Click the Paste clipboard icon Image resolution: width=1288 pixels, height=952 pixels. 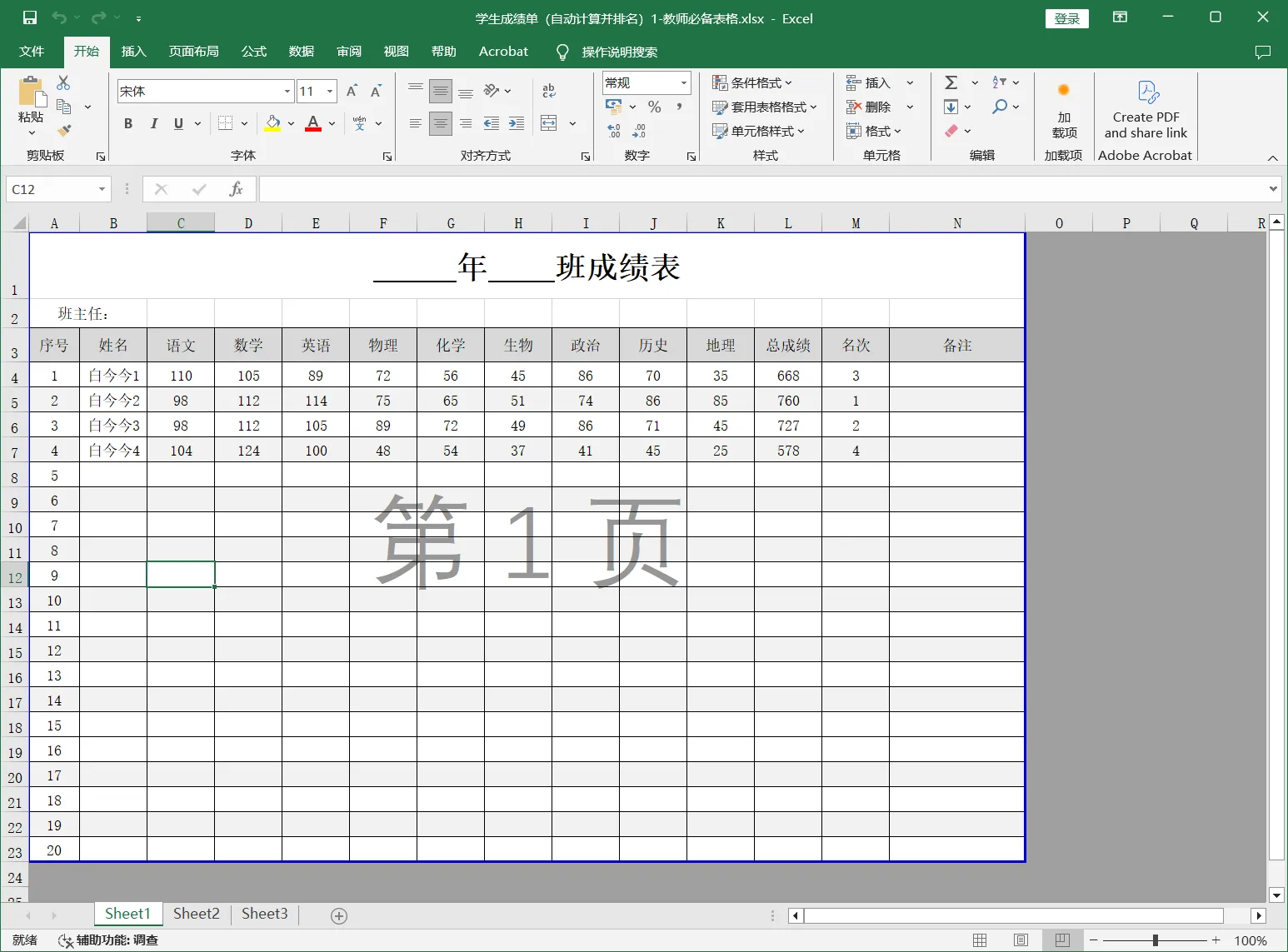(31, 91)
